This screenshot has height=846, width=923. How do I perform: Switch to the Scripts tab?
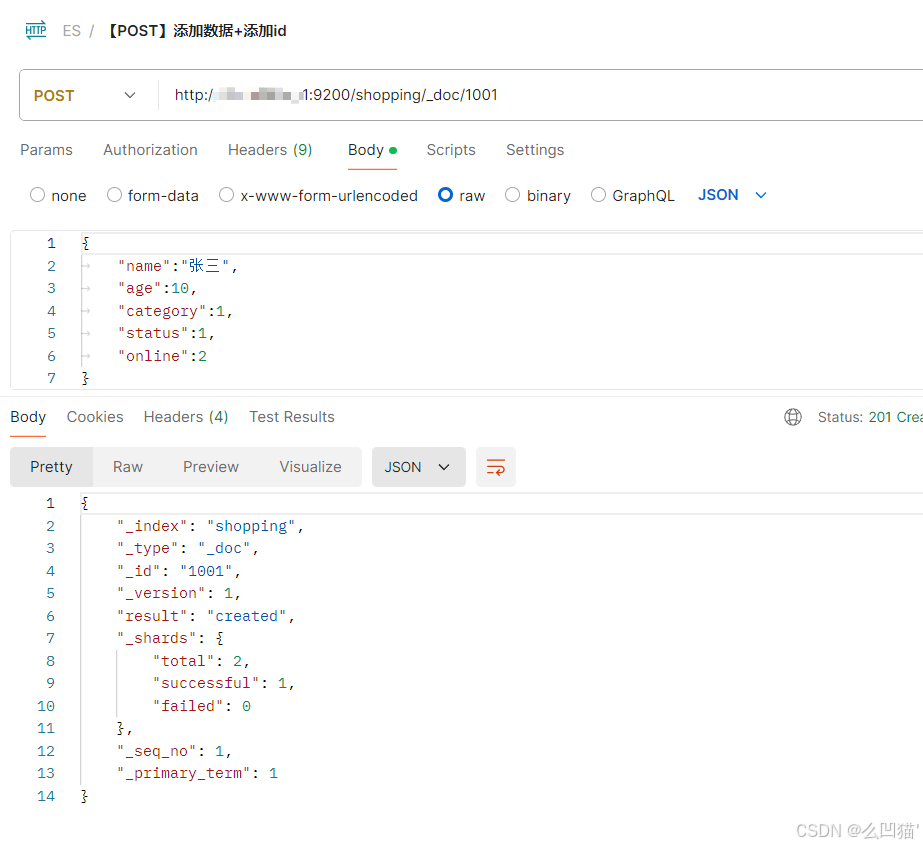(451, 150)
